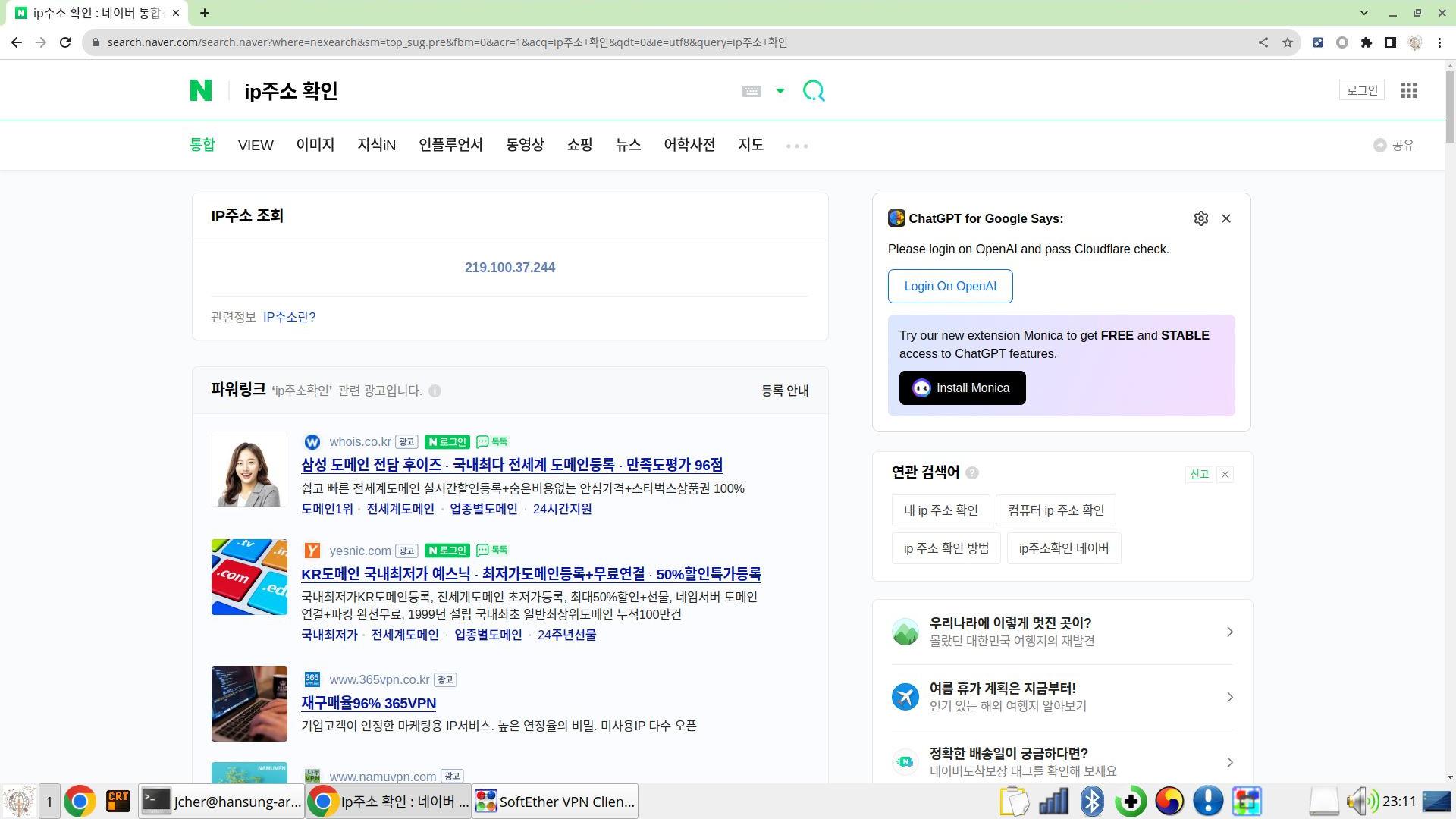Click the green search magnifier icon
This screenshot has width=1456, height=819.
coord(814,91)
